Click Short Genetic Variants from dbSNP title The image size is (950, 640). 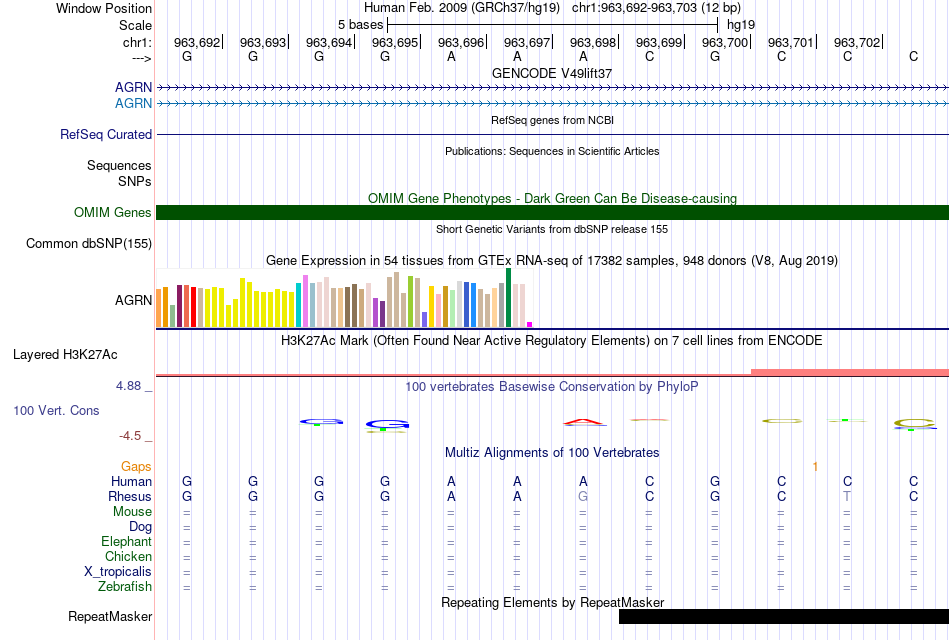pyautogui.click(x=552, y=229)
